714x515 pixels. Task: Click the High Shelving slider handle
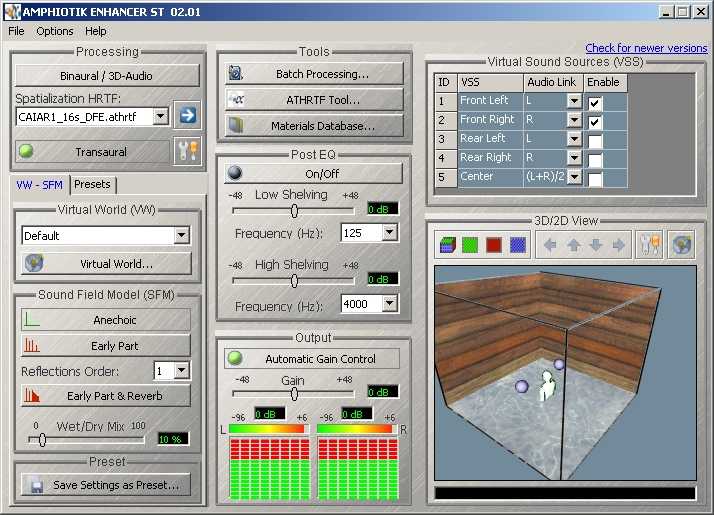[x=294, y=281]
